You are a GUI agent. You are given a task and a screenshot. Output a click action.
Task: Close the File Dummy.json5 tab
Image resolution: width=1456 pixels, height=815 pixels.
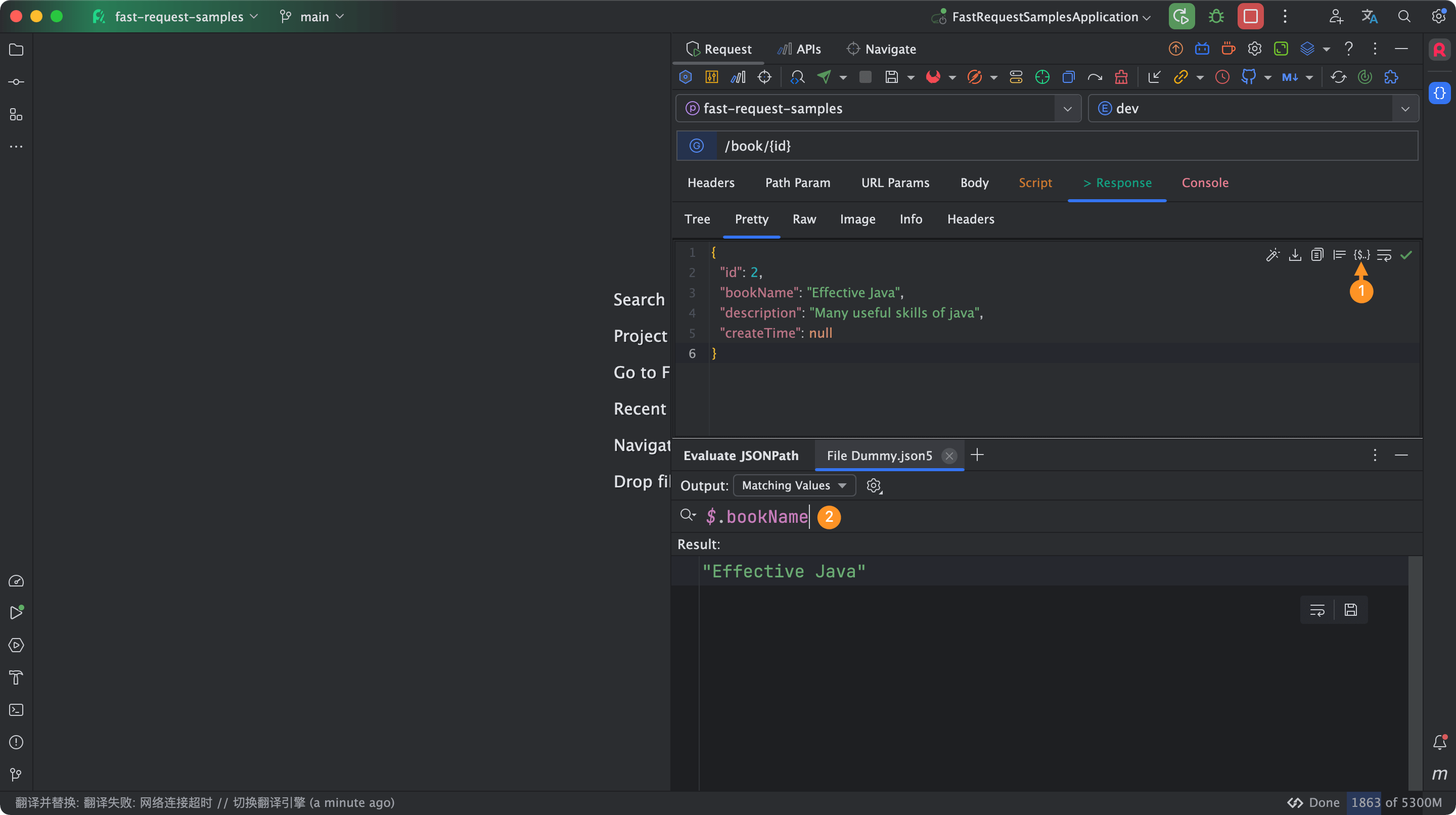(949, 456)
